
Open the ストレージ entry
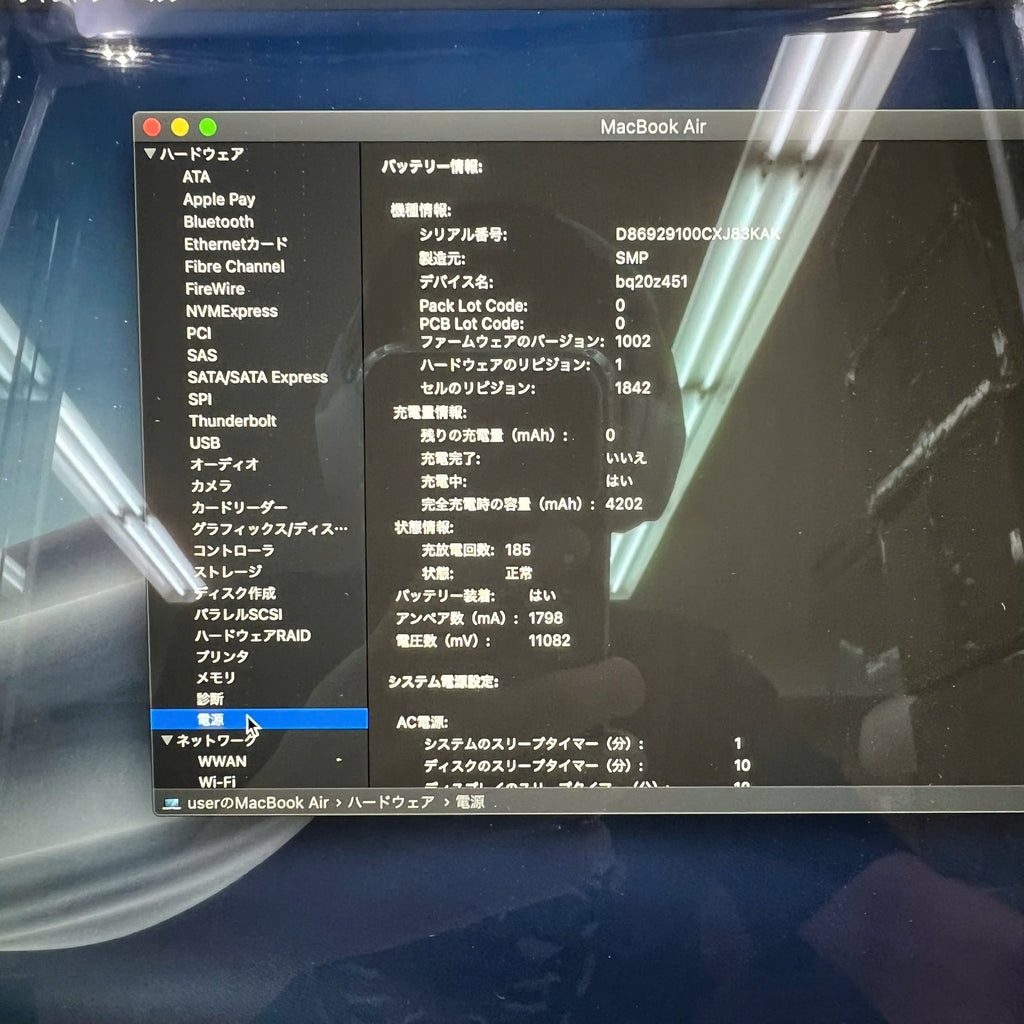pos(228,571)
